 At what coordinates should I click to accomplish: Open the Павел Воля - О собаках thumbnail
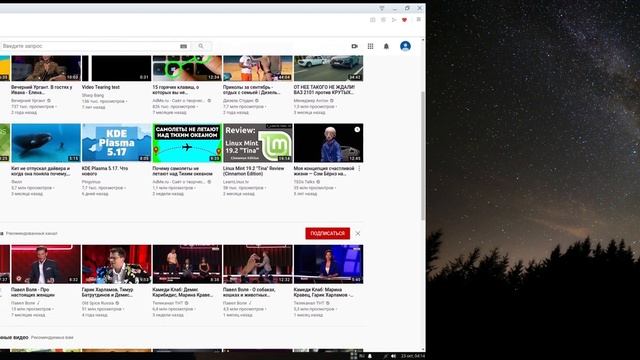[258, 264]
